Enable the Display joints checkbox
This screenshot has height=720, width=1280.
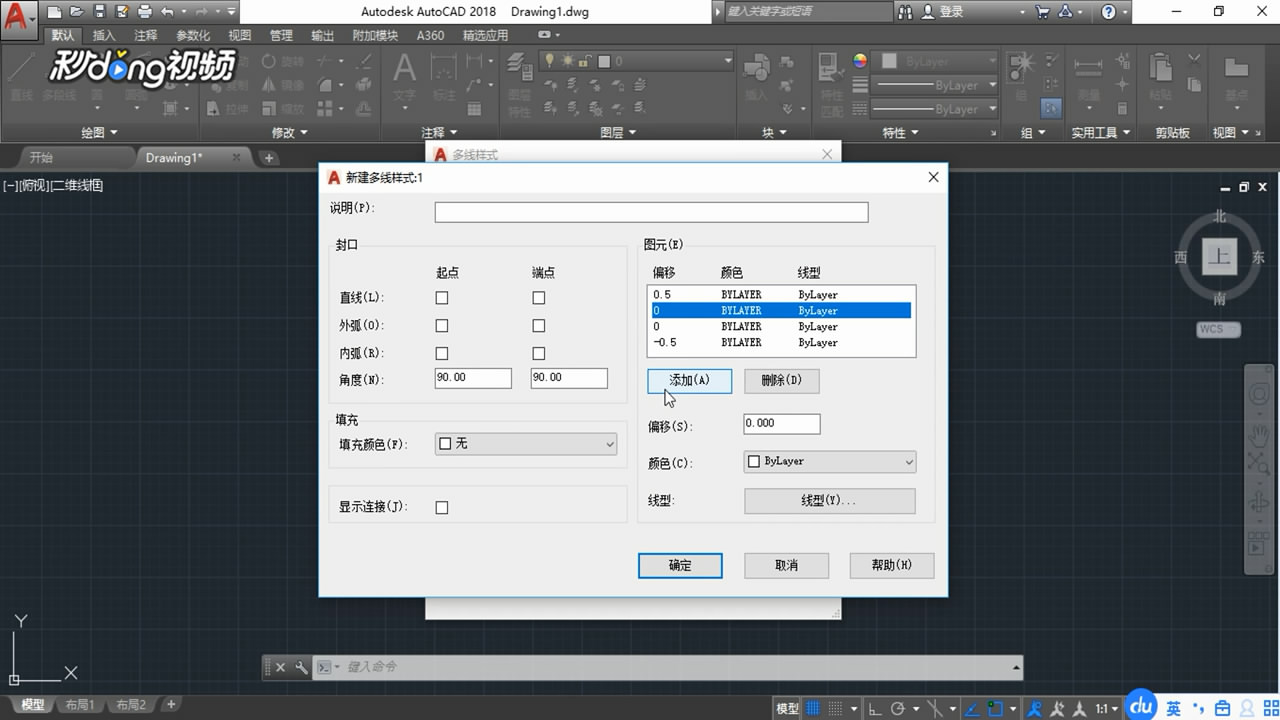[x=442, y=508]
